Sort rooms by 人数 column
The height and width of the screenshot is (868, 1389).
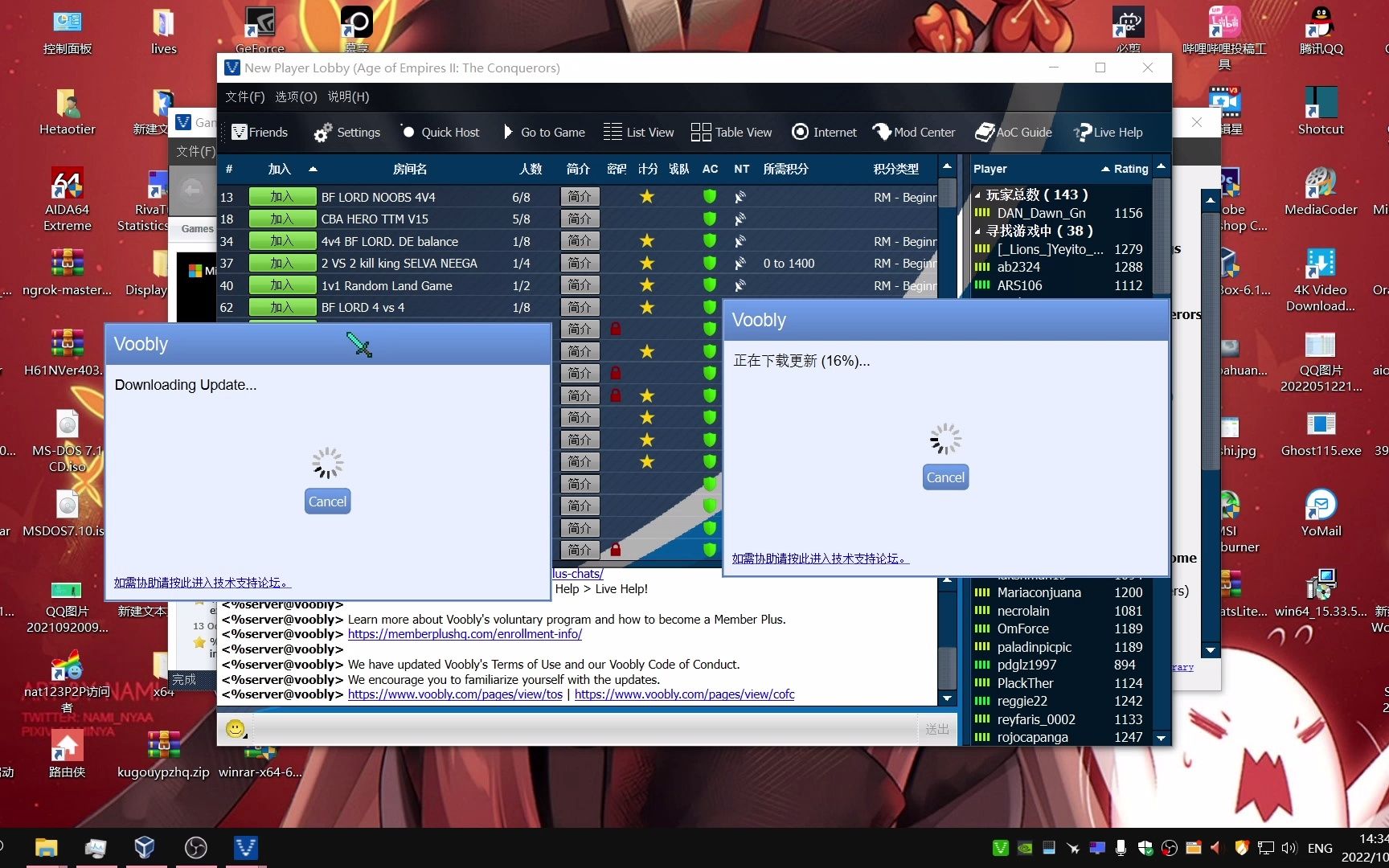coord(531,169)
